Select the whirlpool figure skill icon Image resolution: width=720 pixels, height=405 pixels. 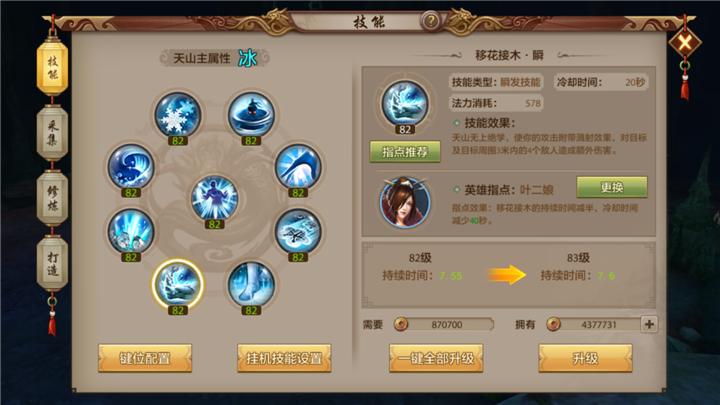coord(251,115)
